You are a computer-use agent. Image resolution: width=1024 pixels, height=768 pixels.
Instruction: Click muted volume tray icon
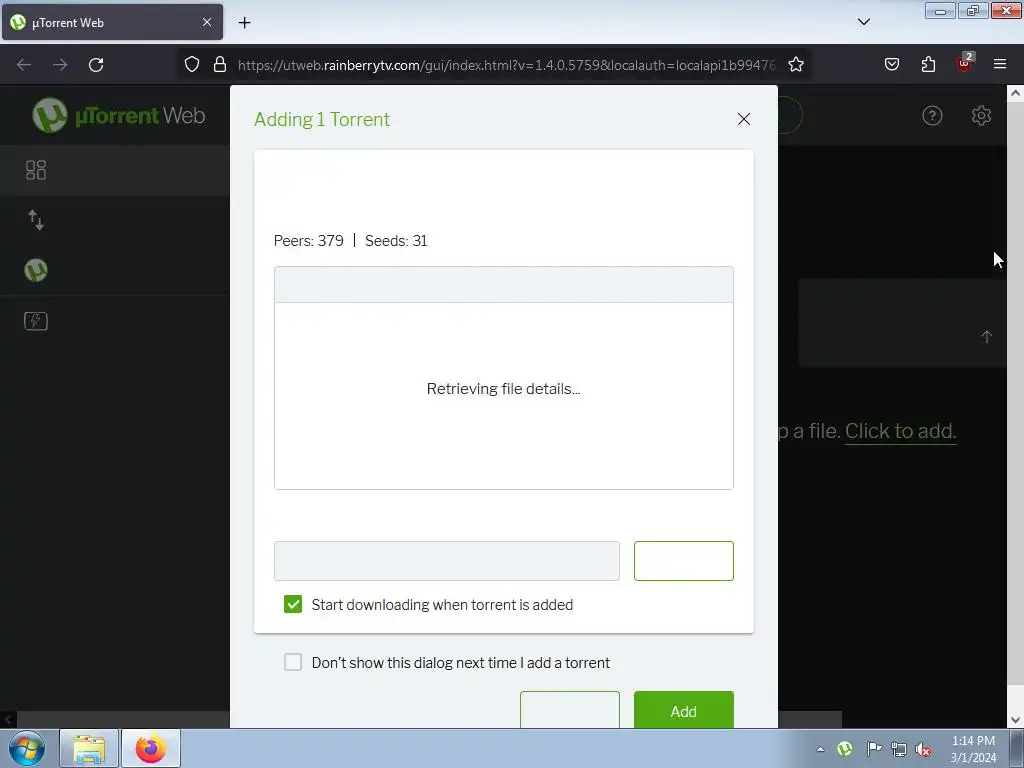(x=923, y=750)
